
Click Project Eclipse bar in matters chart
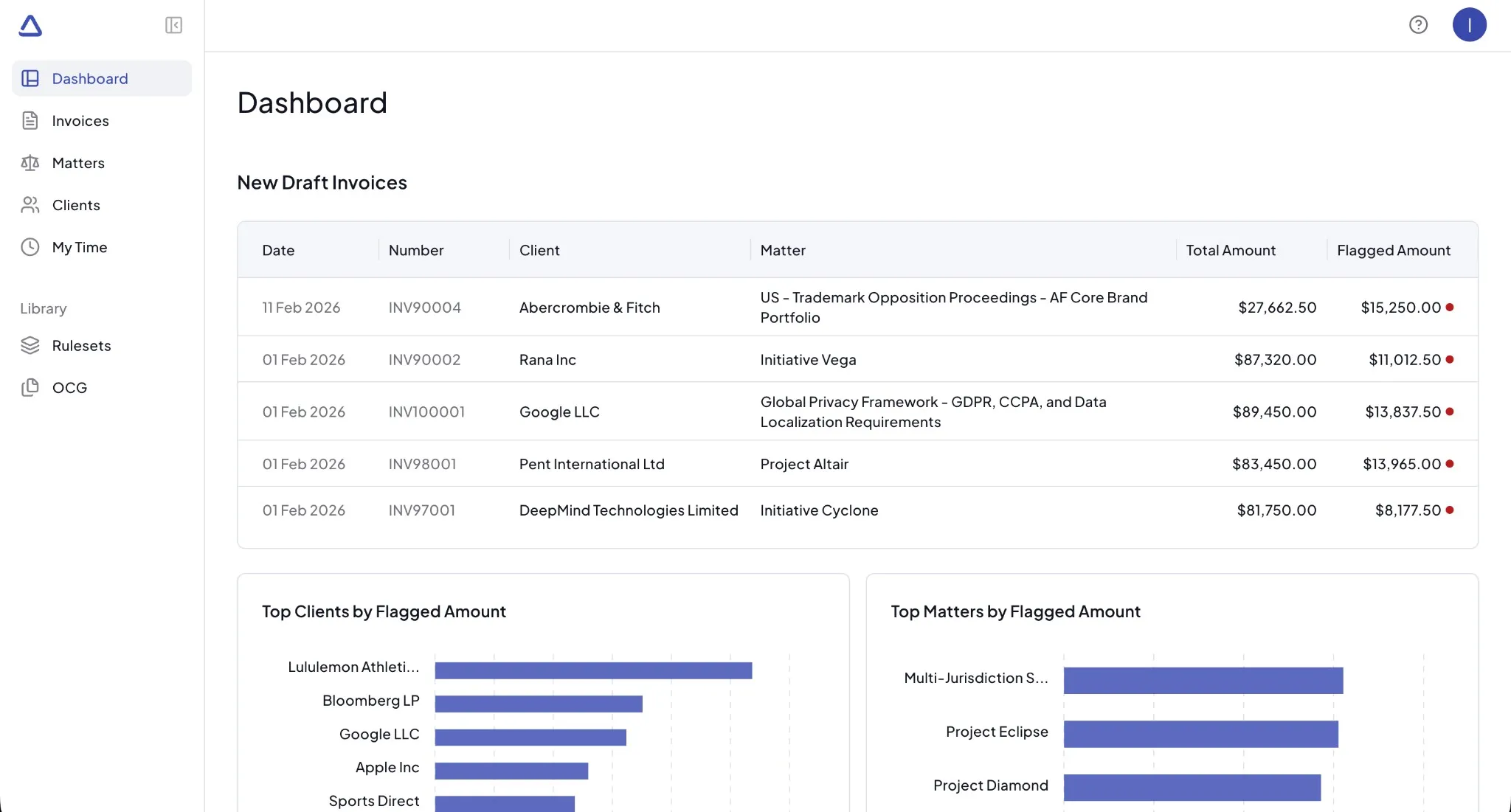tap(1200, 734)
